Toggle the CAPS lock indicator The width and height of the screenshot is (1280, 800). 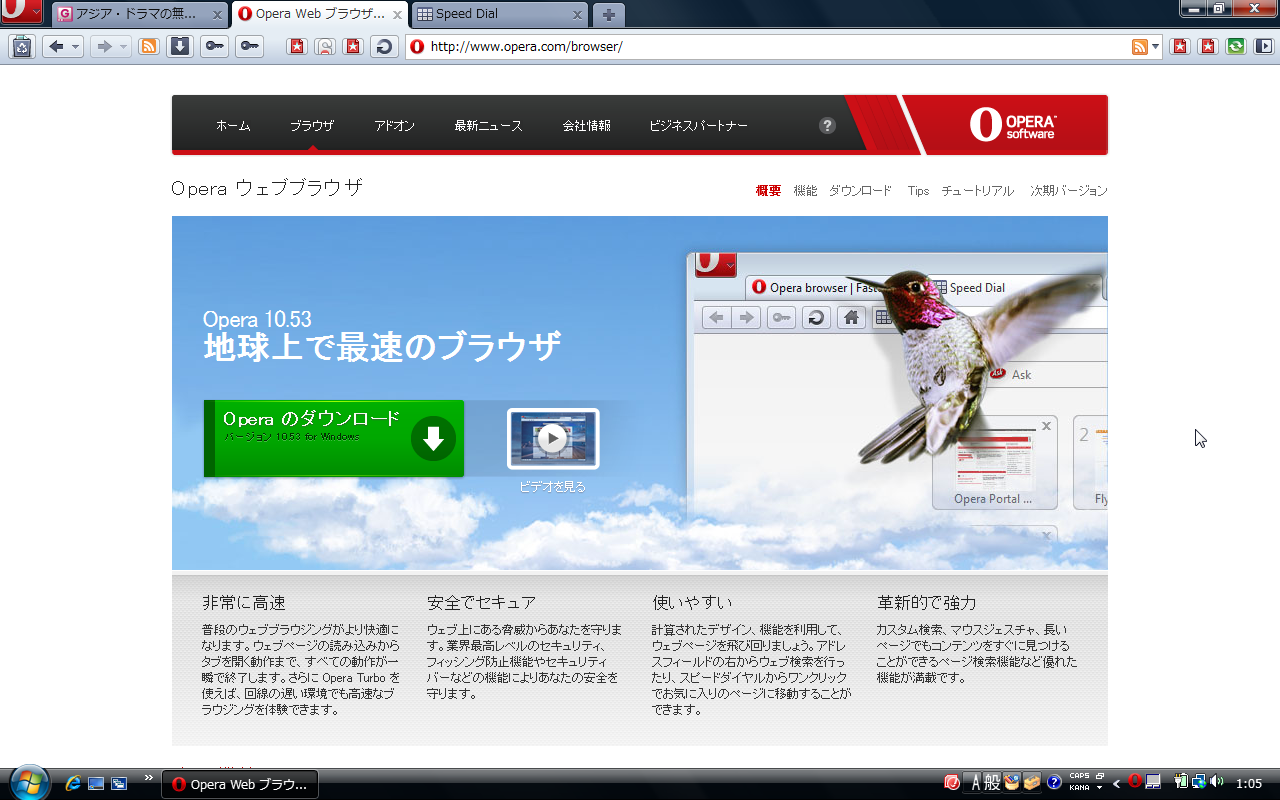click(1079, 776)
